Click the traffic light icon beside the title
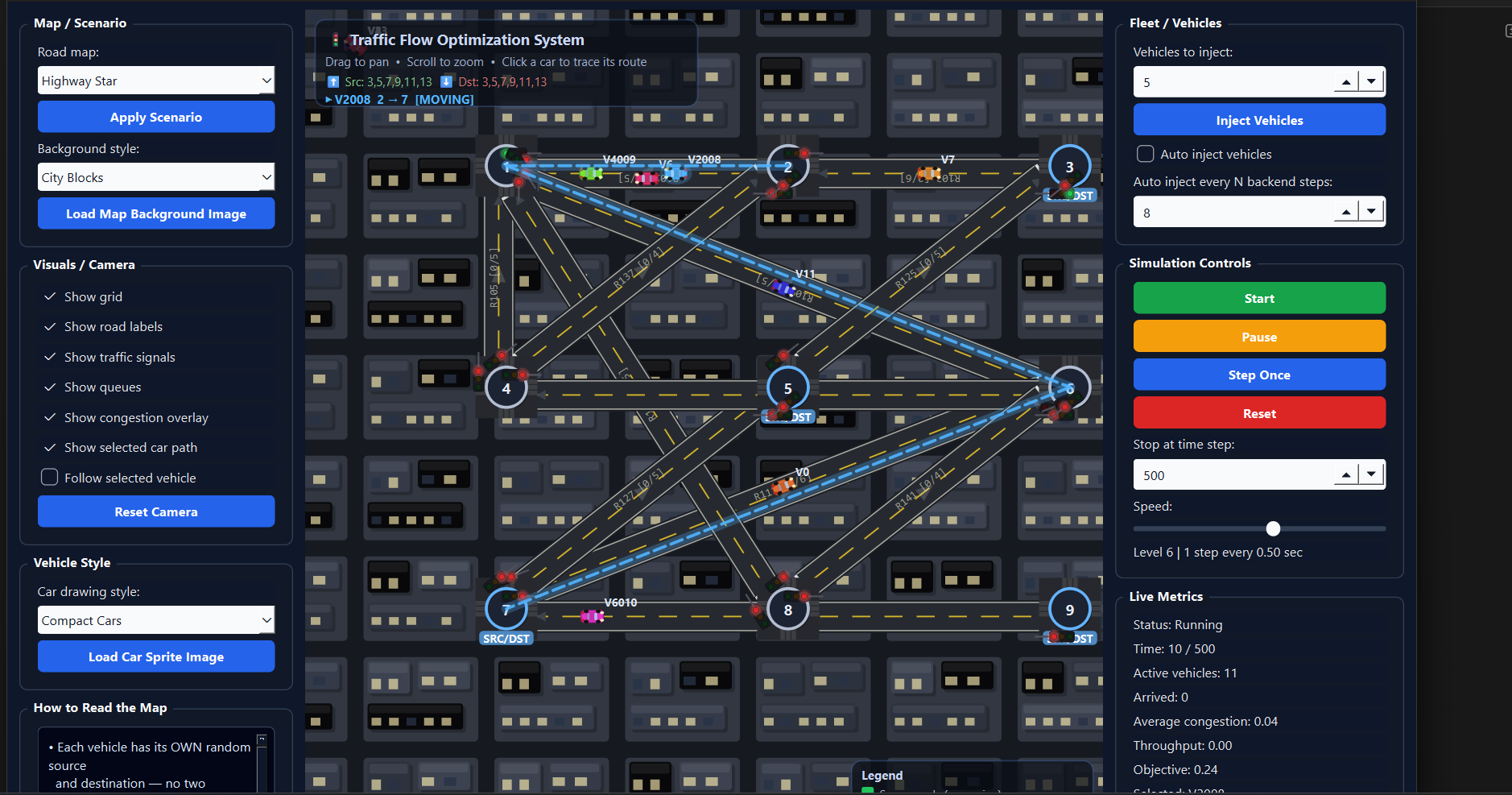This screenshot has height=795, width=1512. click(336, 39)
